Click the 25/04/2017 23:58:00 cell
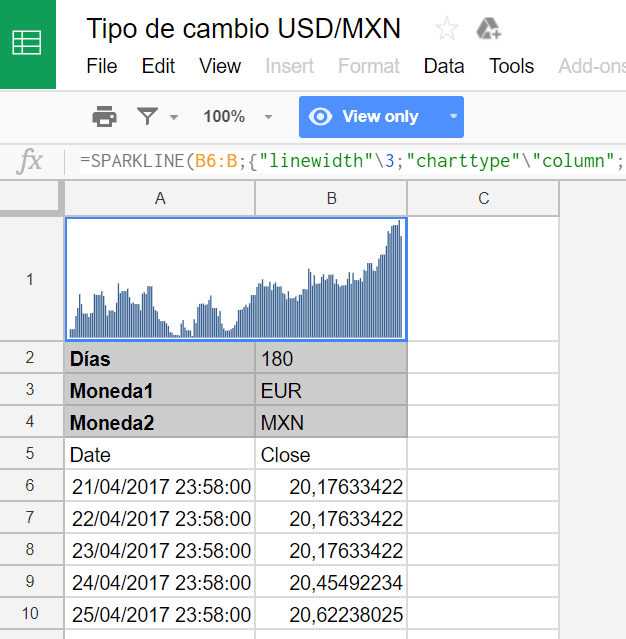 coord(160,614)
